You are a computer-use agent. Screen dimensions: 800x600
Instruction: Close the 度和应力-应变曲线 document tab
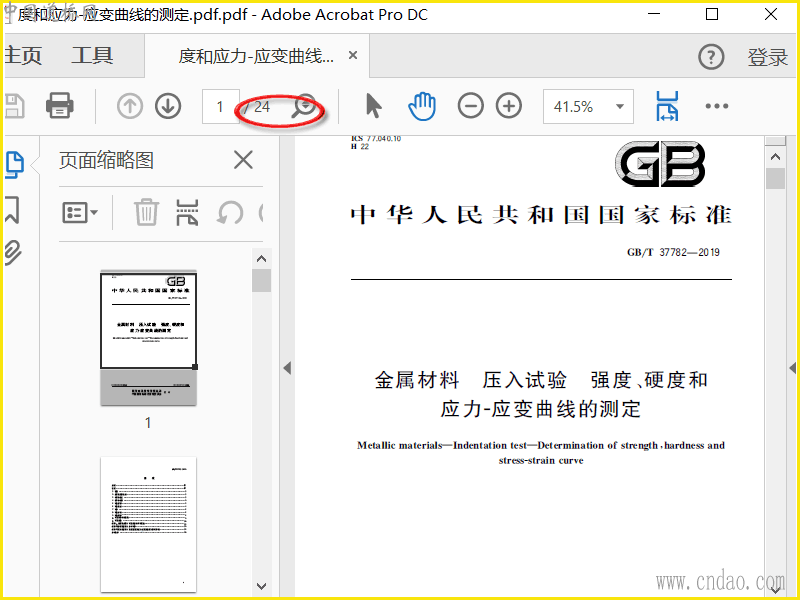353,55
